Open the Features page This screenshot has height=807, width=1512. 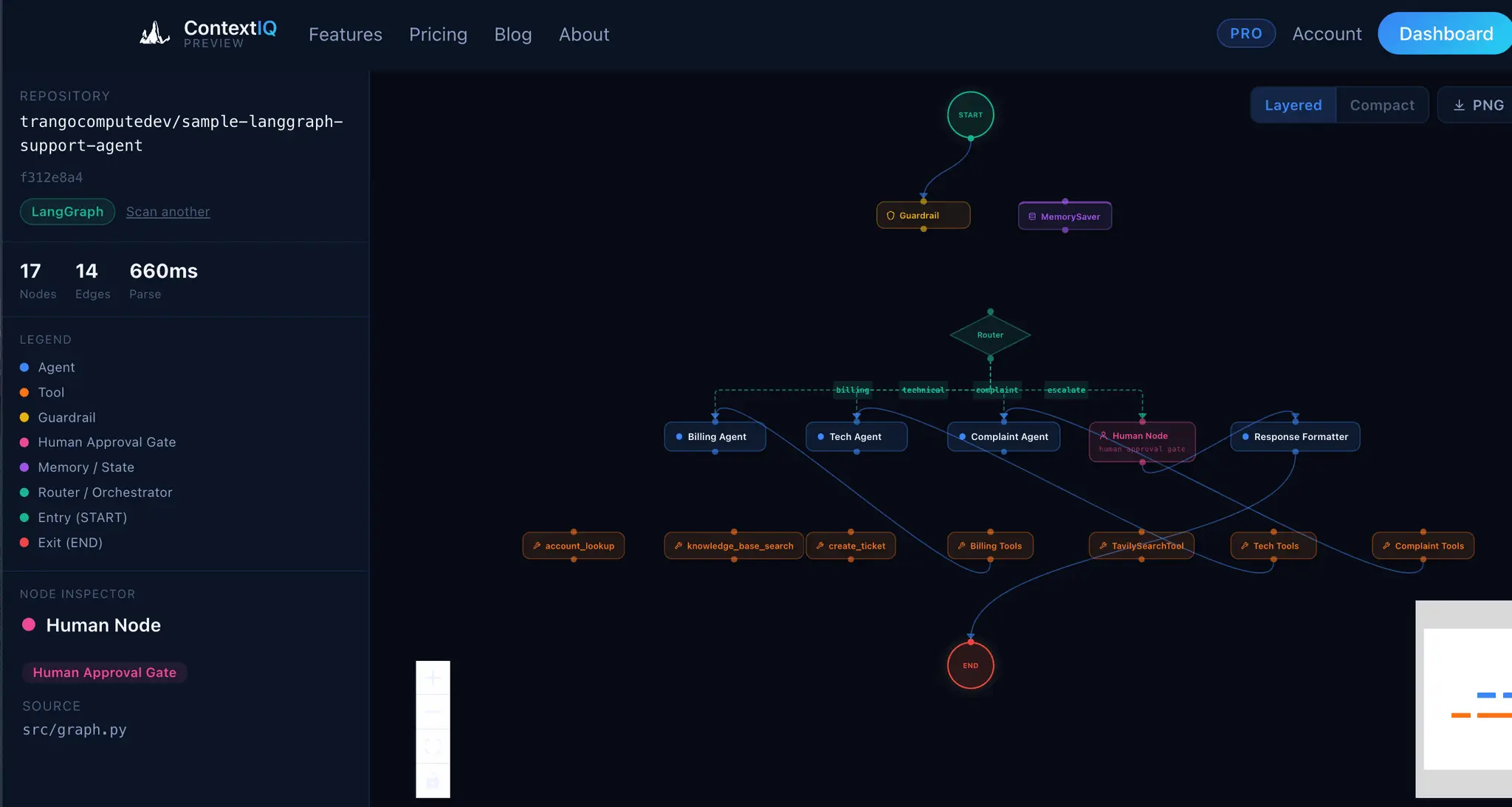[x=345, y=34]
